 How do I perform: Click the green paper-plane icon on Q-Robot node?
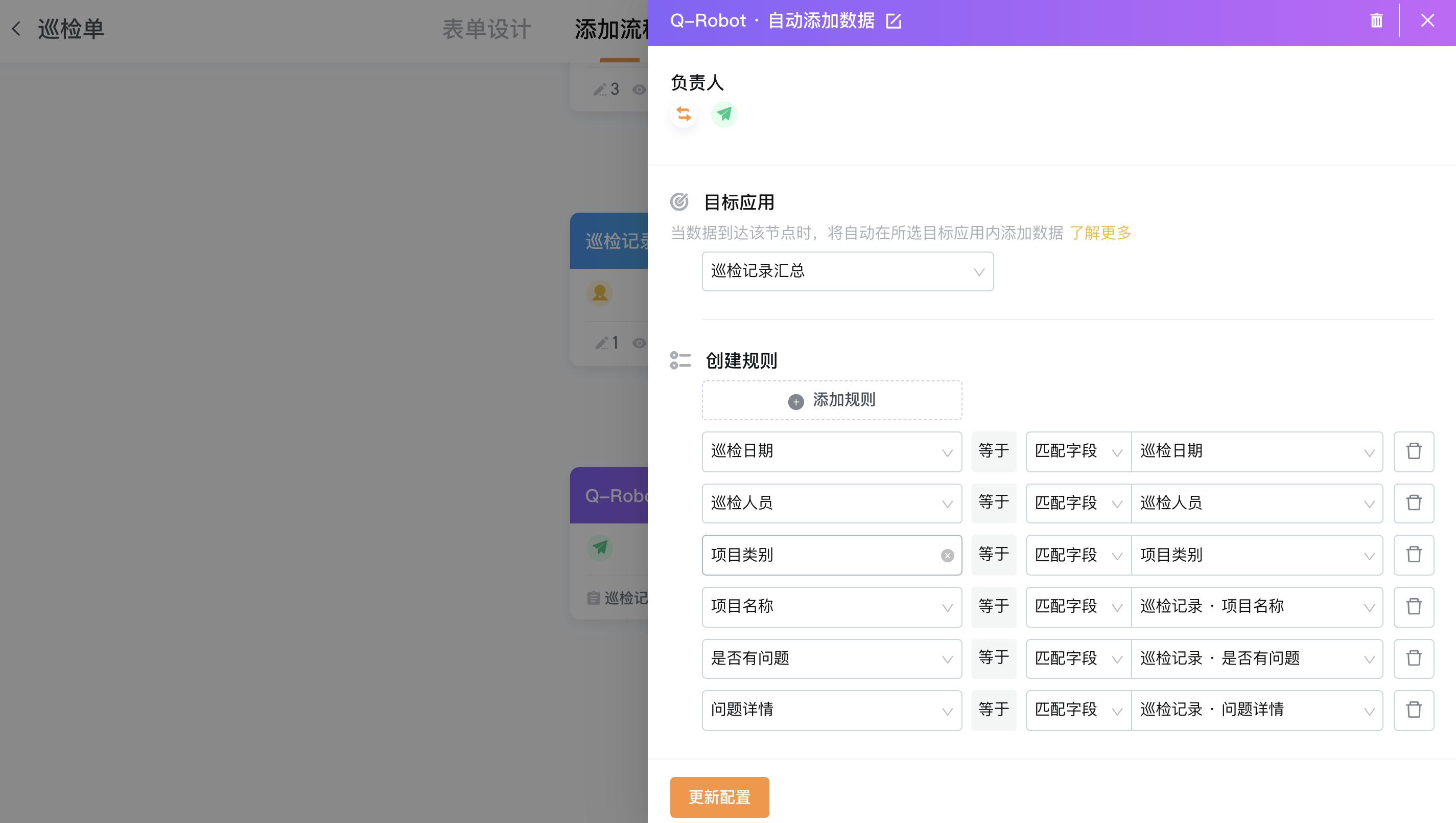[x=600, y=547]
